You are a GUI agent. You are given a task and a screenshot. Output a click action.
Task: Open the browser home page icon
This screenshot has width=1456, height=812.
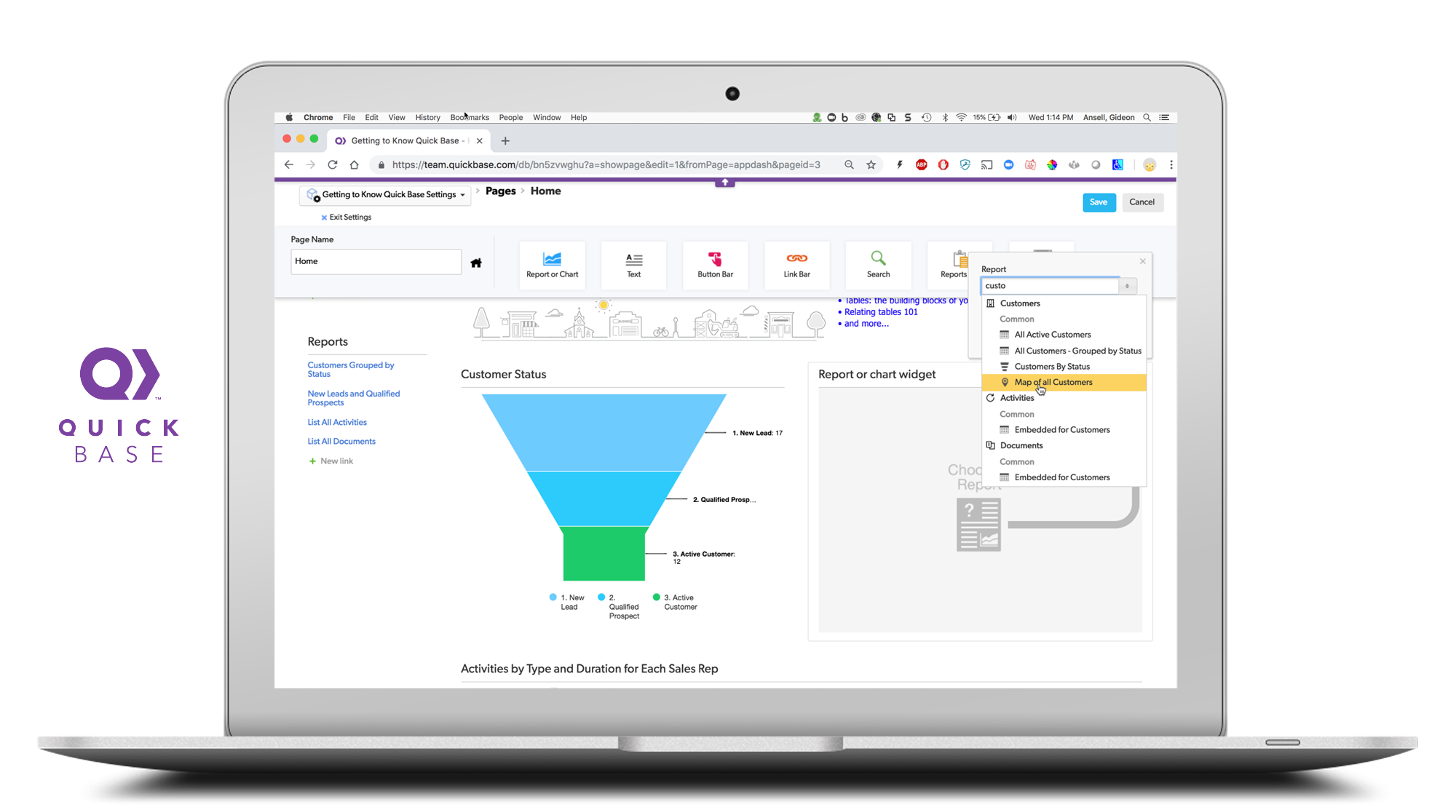(x=354, y=164)
